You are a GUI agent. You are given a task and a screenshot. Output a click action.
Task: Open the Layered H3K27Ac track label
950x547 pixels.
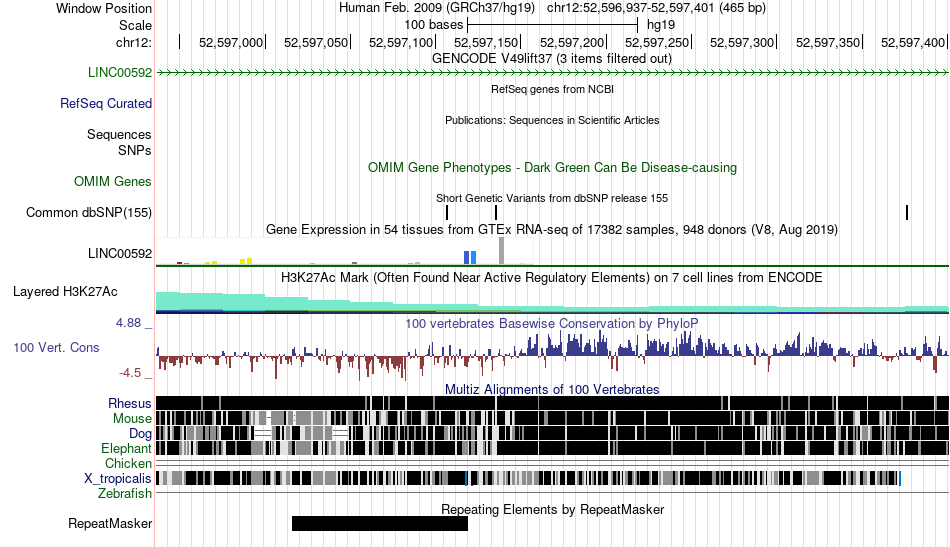tap(65, 292)
